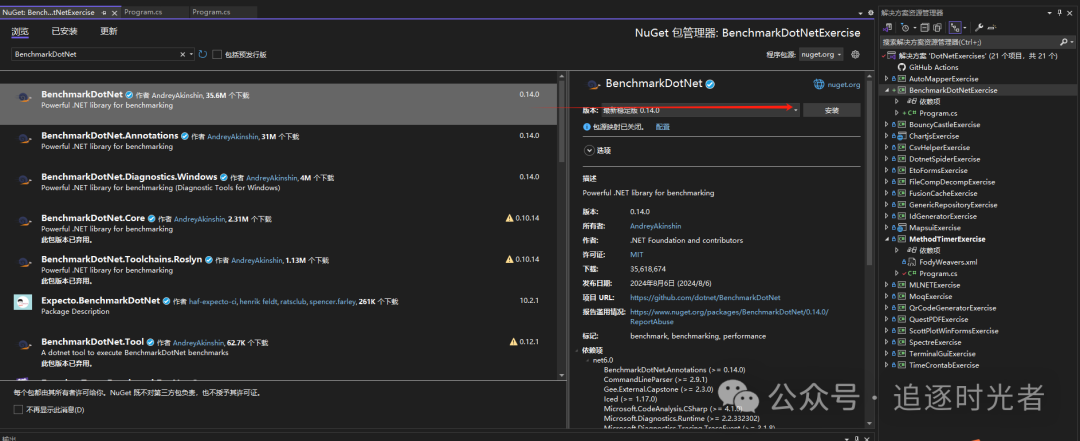Screen dimensions: 1080x441
Task: Expand the MLNETExercise project node
Action: pyautogui.click(x=886, y=285)
